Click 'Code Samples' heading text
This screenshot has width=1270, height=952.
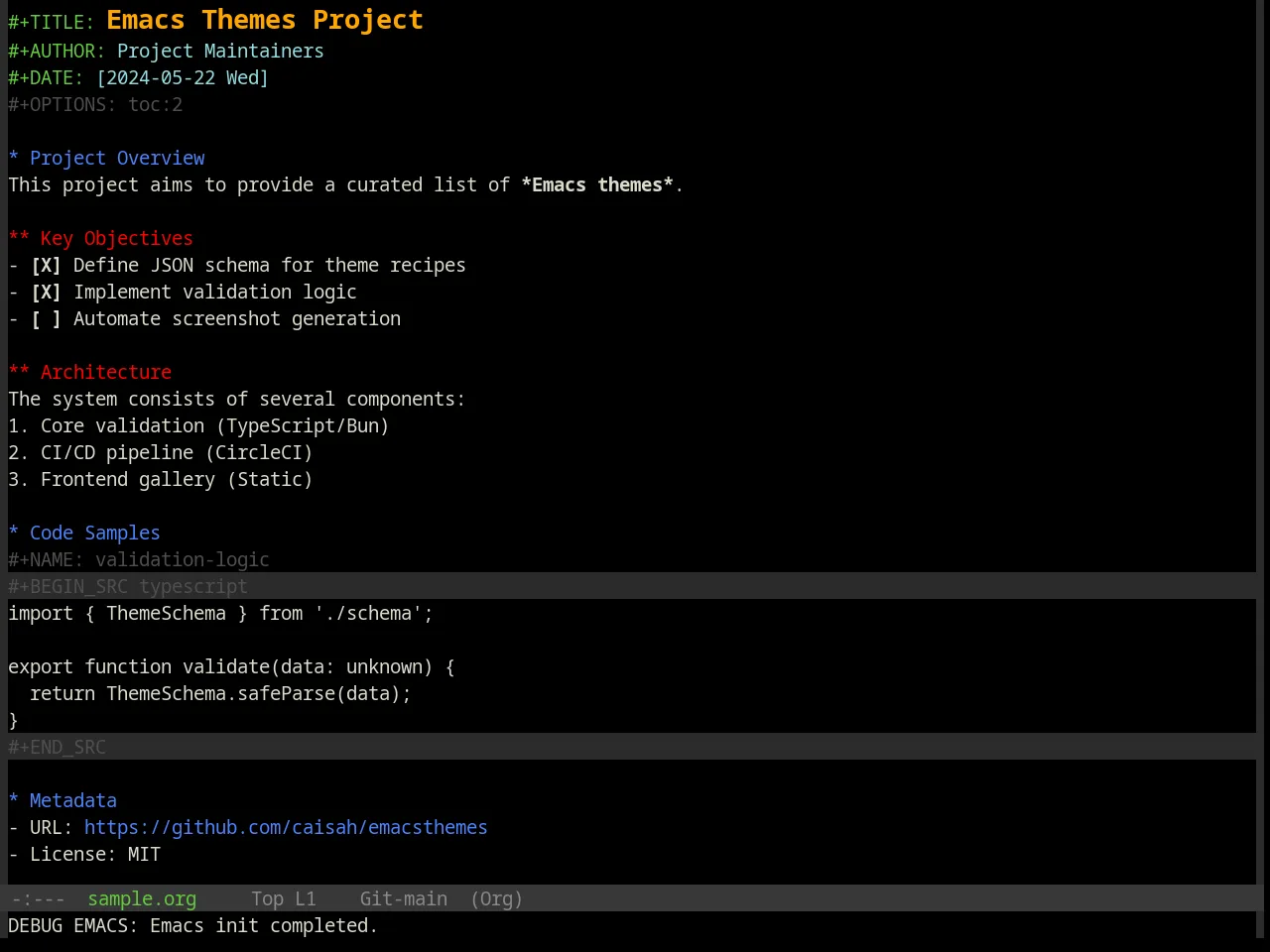tap(95, 534)
